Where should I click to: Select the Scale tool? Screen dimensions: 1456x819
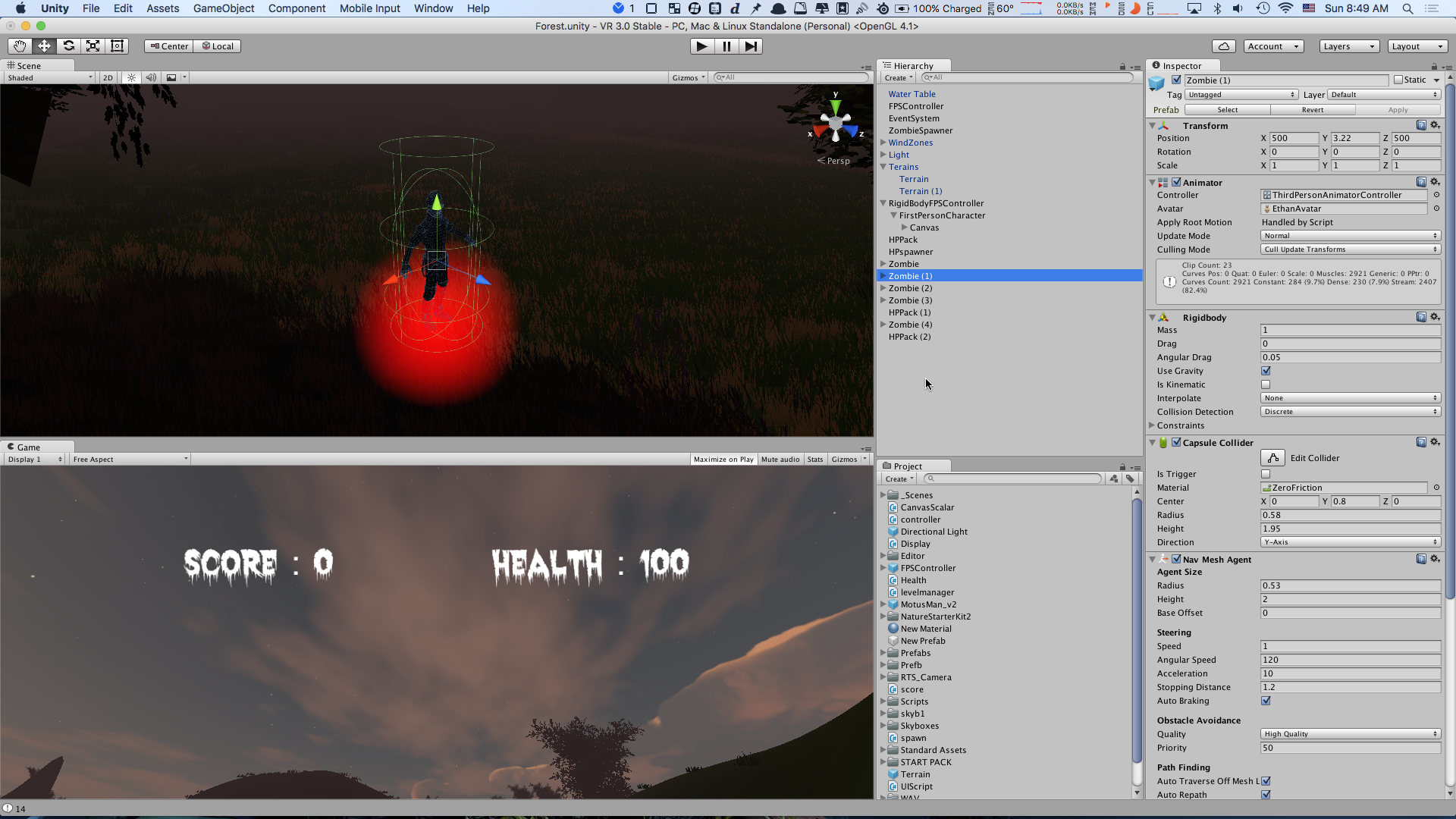click(x=93, y=46)
